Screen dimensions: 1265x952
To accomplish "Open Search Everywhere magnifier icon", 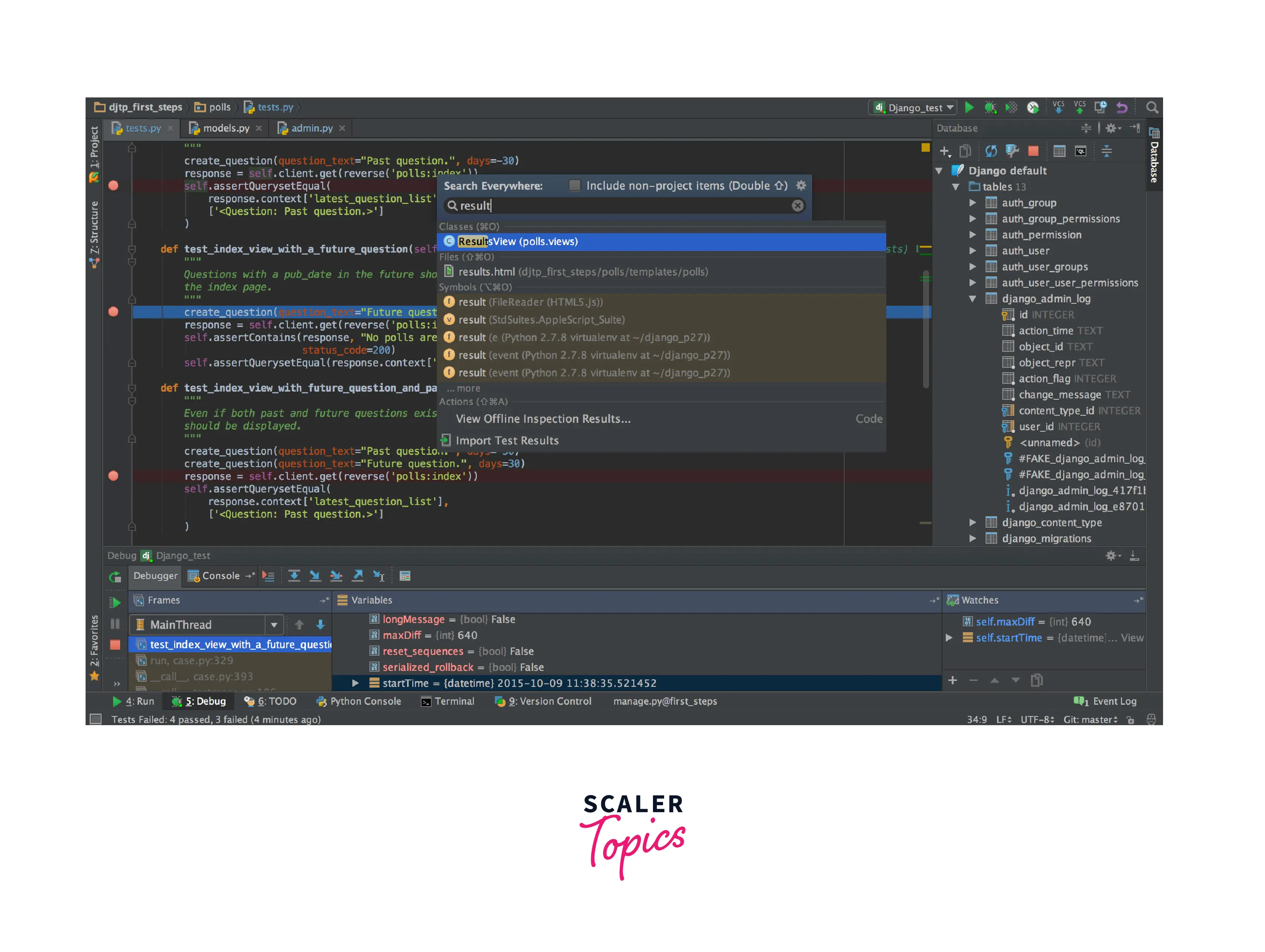I will click(1152, 107).
